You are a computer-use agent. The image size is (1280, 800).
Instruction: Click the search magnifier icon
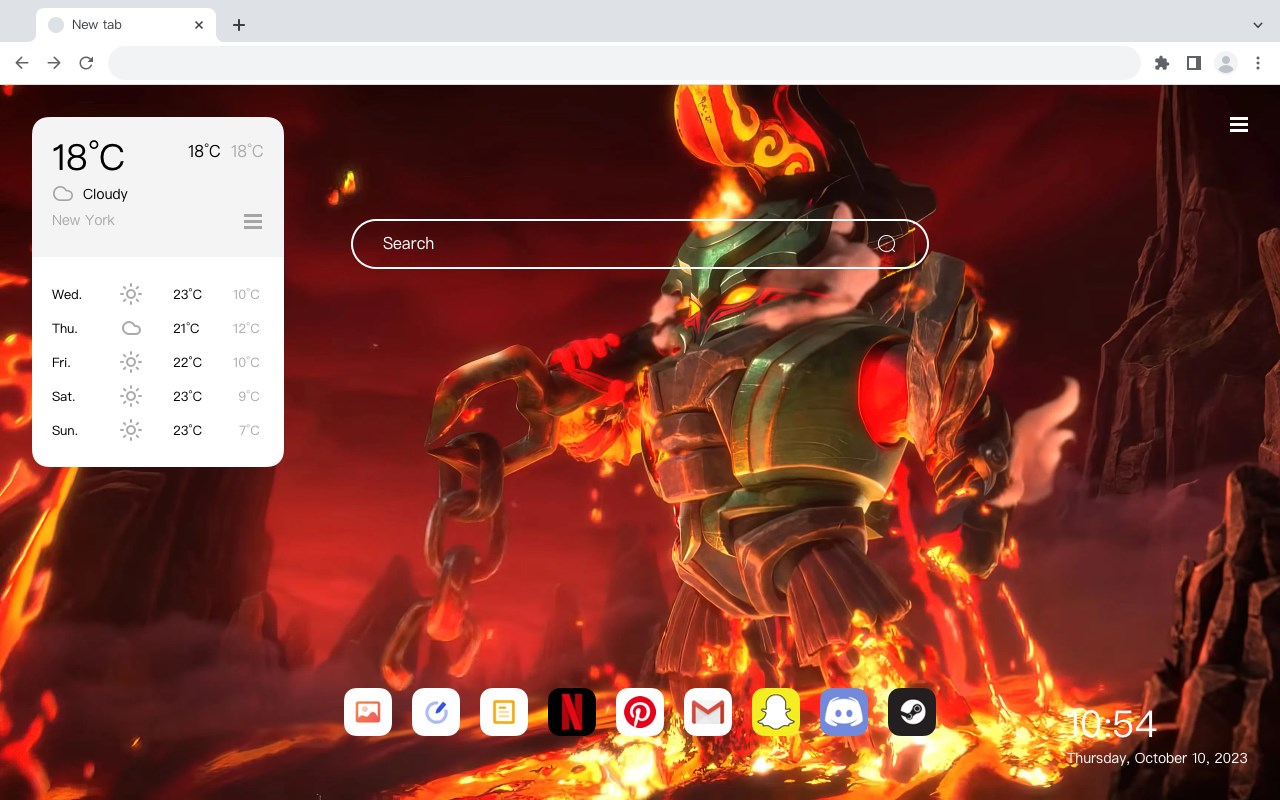pyautogui.click(x=886, y=244)
